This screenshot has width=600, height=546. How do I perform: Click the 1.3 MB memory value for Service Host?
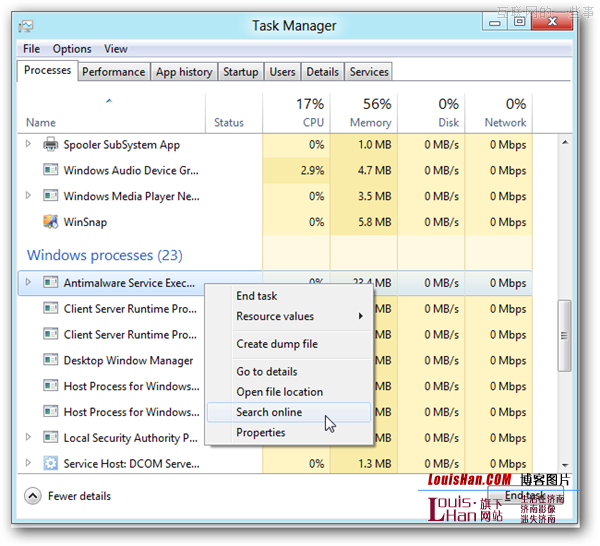[375, 464]
